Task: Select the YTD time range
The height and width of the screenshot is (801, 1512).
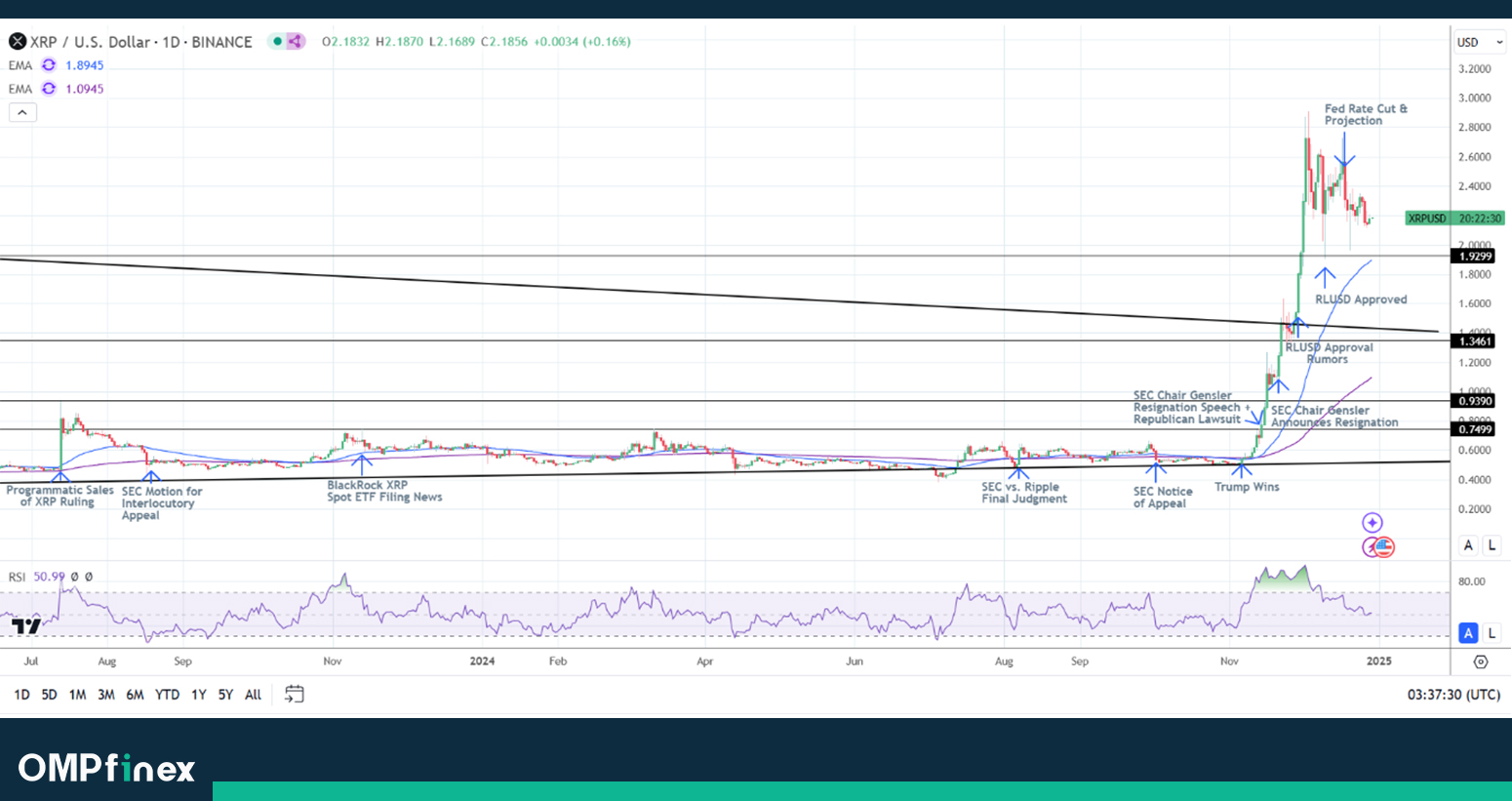Action: (167, 695)
